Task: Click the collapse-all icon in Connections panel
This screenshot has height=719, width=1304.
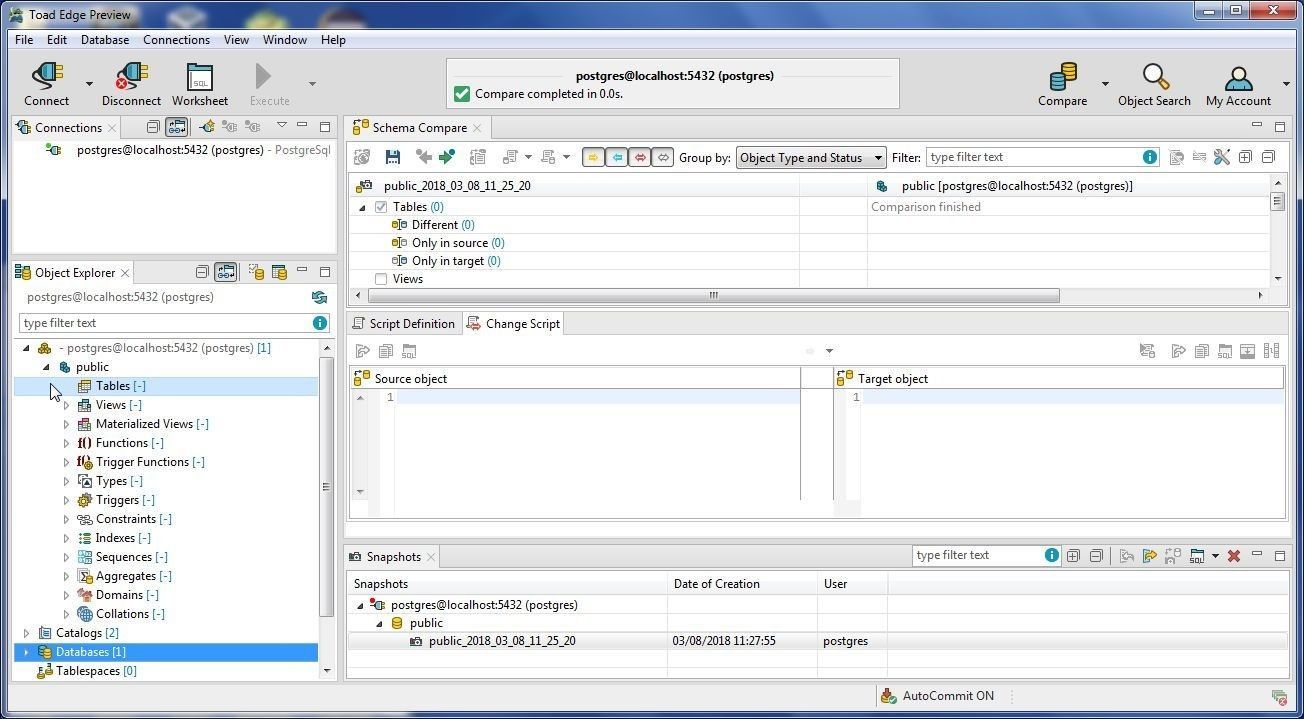Action: tap(153, 127)
